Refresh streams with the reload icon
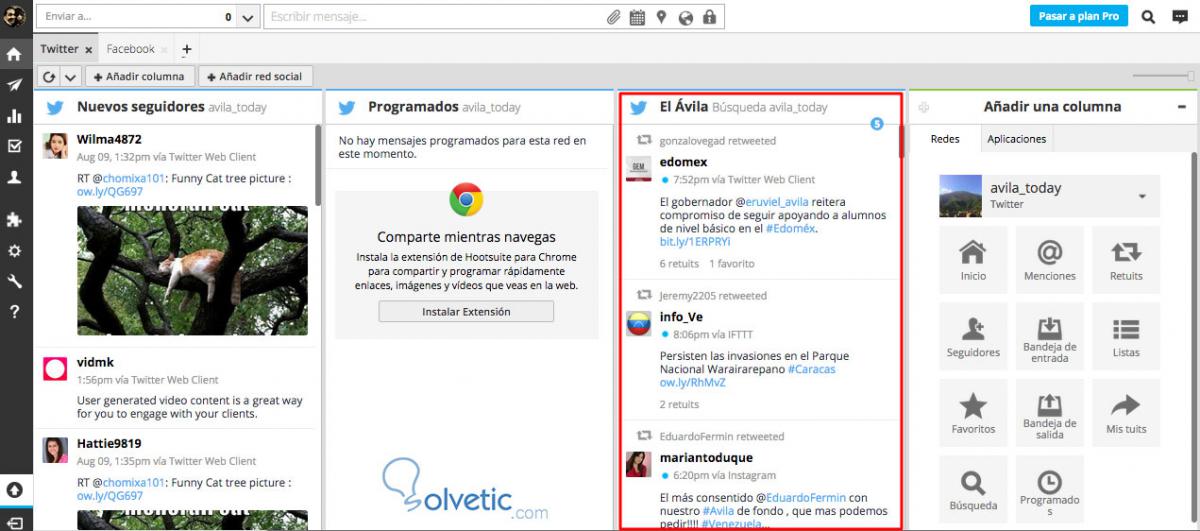This screenshot has height=531, width=1200. click(49, 77)
